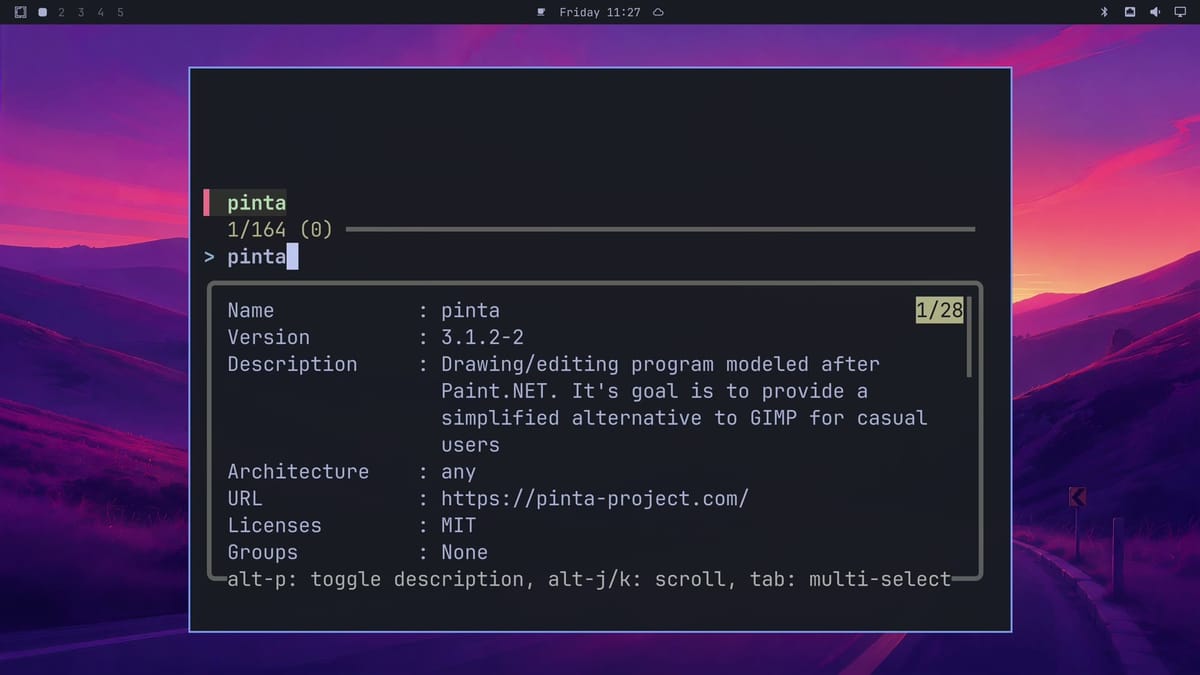This screenshot has width=1200, height=675.
Task: Click the alt-j/k: scroll hint
Action: click(642, 579)
